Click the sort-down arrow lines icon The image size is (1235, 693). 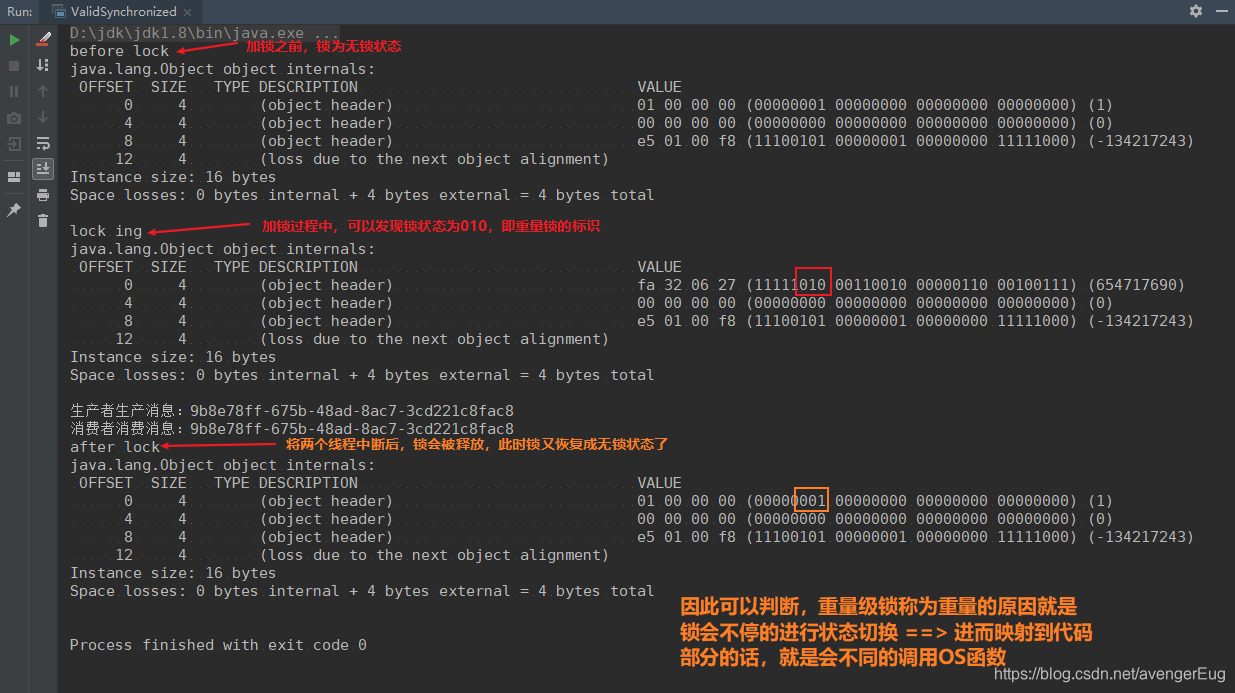click(43, 65)
